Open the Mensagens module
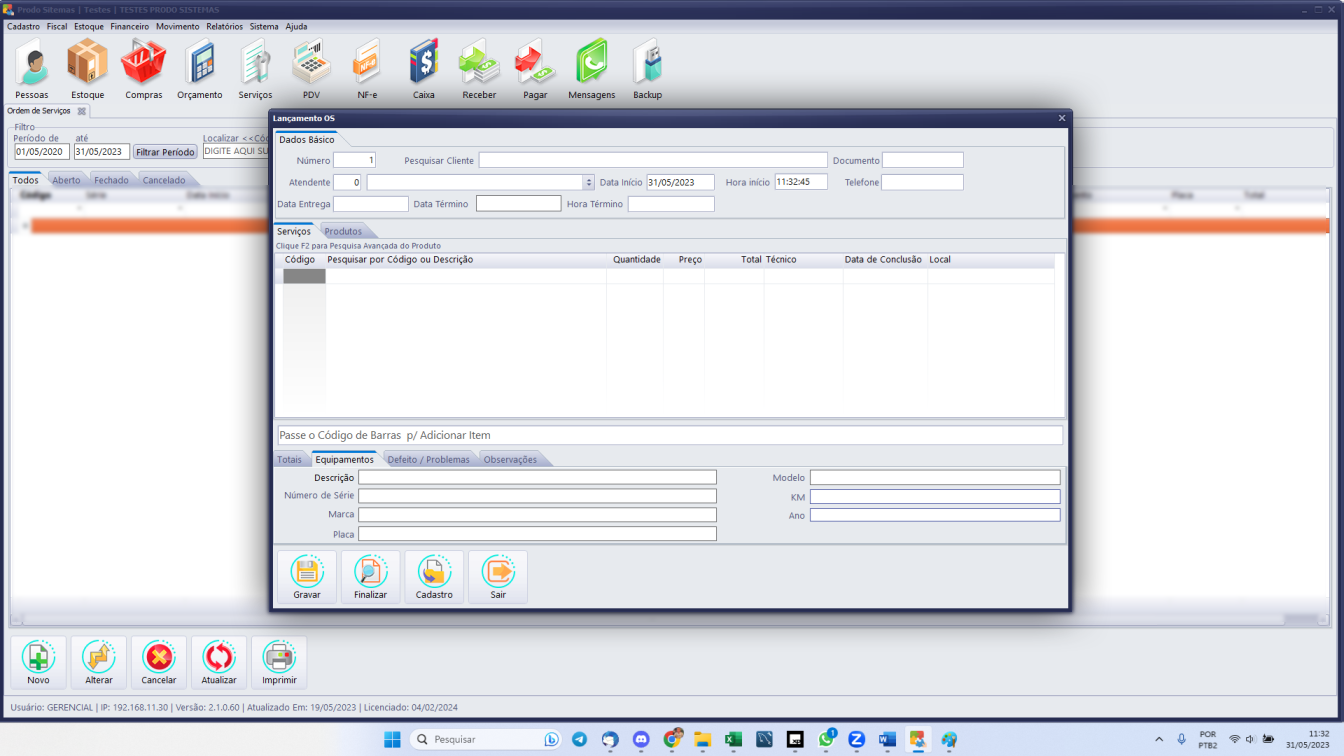The image size is (1344, 756). (591, 67)
